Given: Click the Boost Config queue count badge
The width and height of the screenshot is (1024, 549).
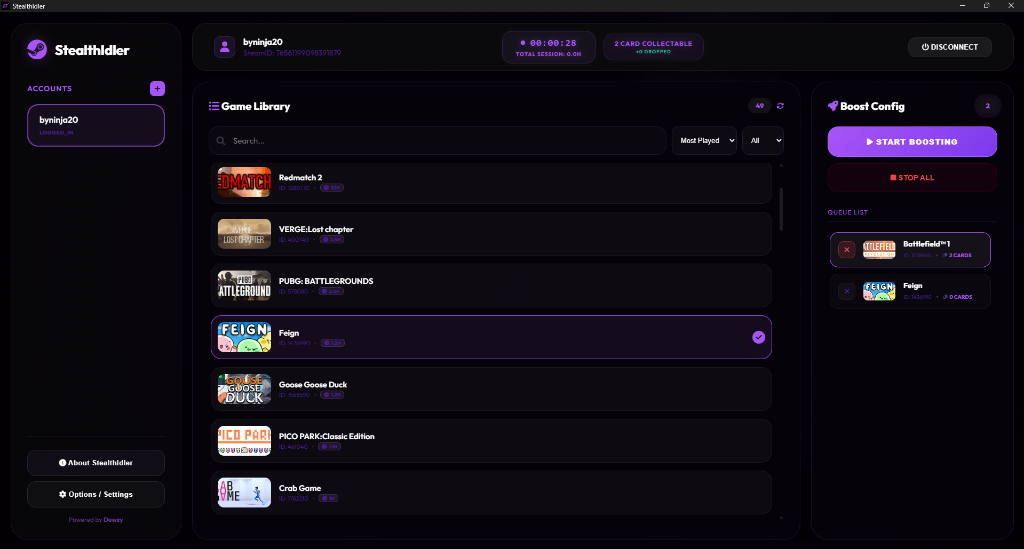Looking at the screenshot, I should [987, 106].
